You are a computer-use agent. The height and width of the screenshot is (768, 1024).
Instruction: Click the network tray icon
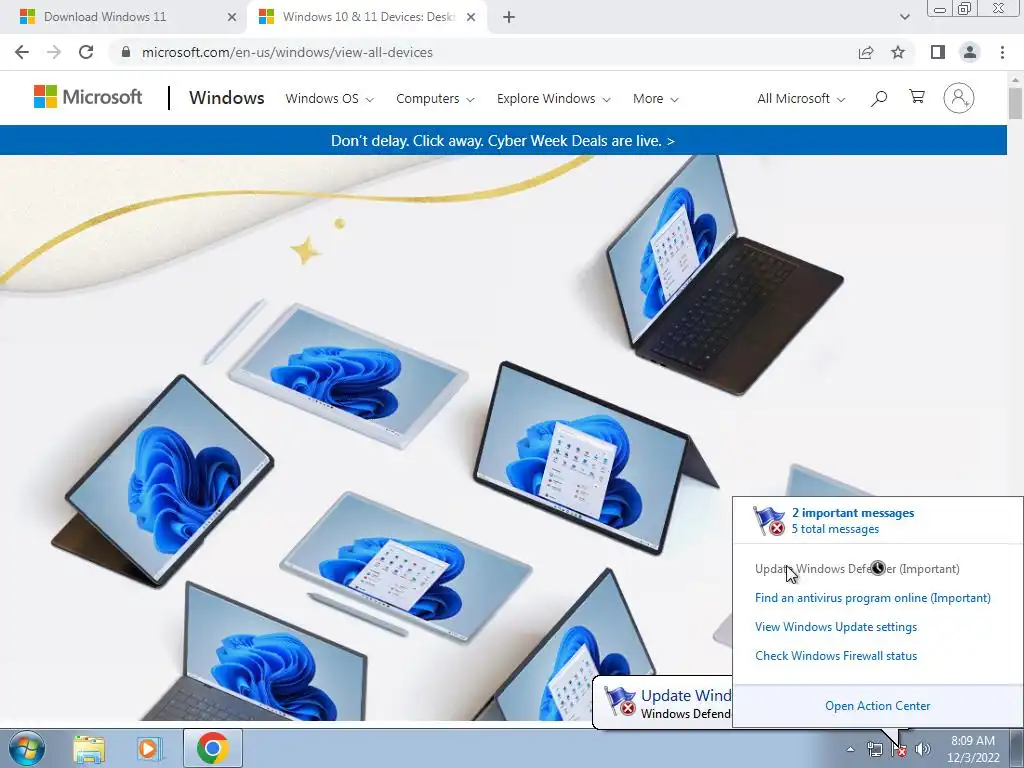(x=874, y=749)
